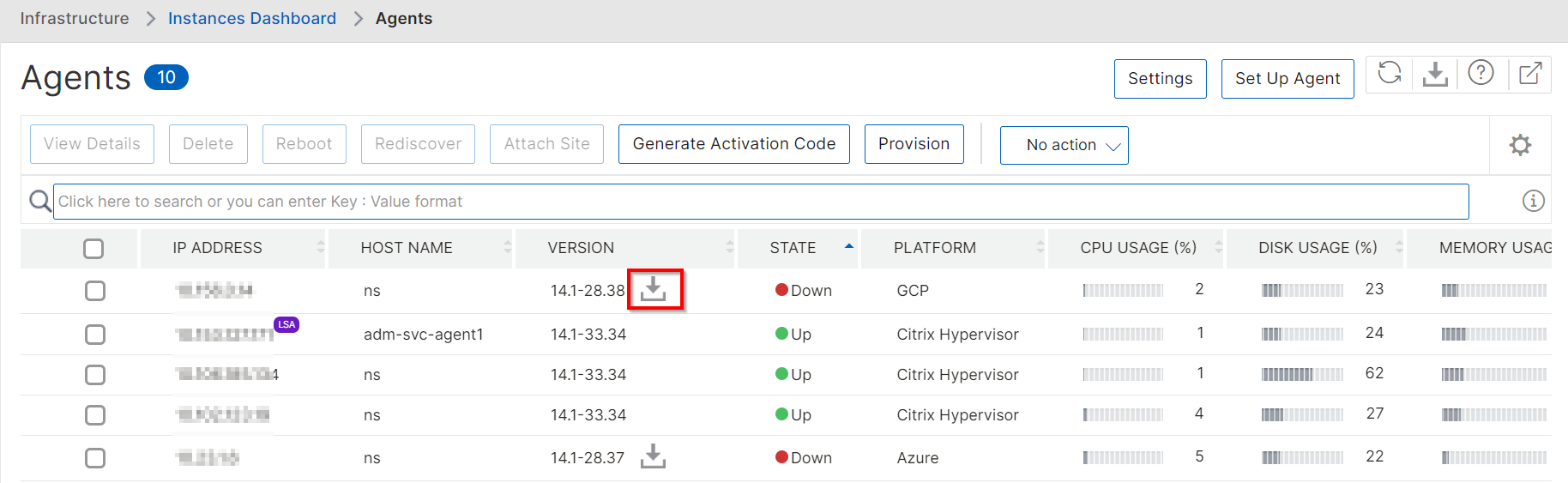Click the version 14.1-33.34 for adm-svc-agent1

pos(588,334)
